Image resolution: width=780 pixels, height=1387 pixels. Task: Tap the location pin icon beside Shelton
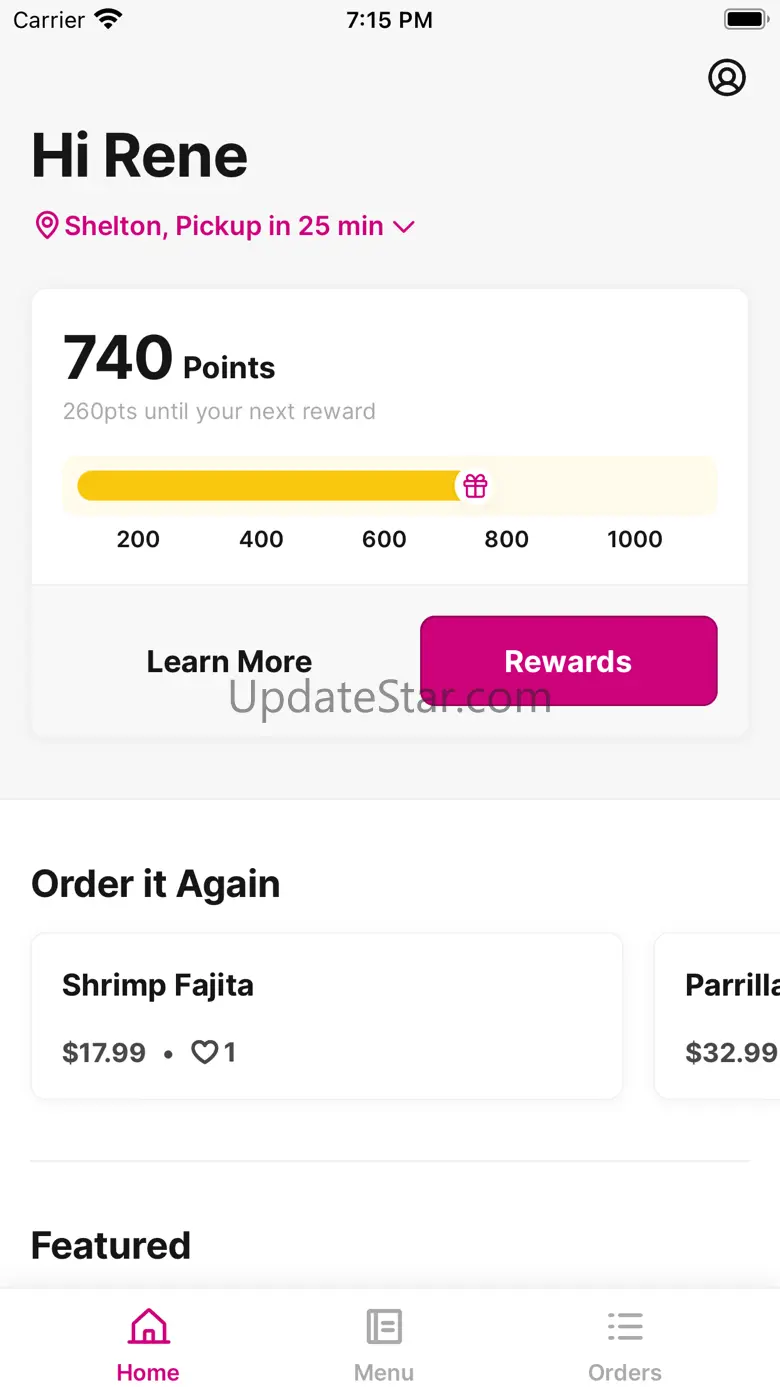tap(46, 226)
